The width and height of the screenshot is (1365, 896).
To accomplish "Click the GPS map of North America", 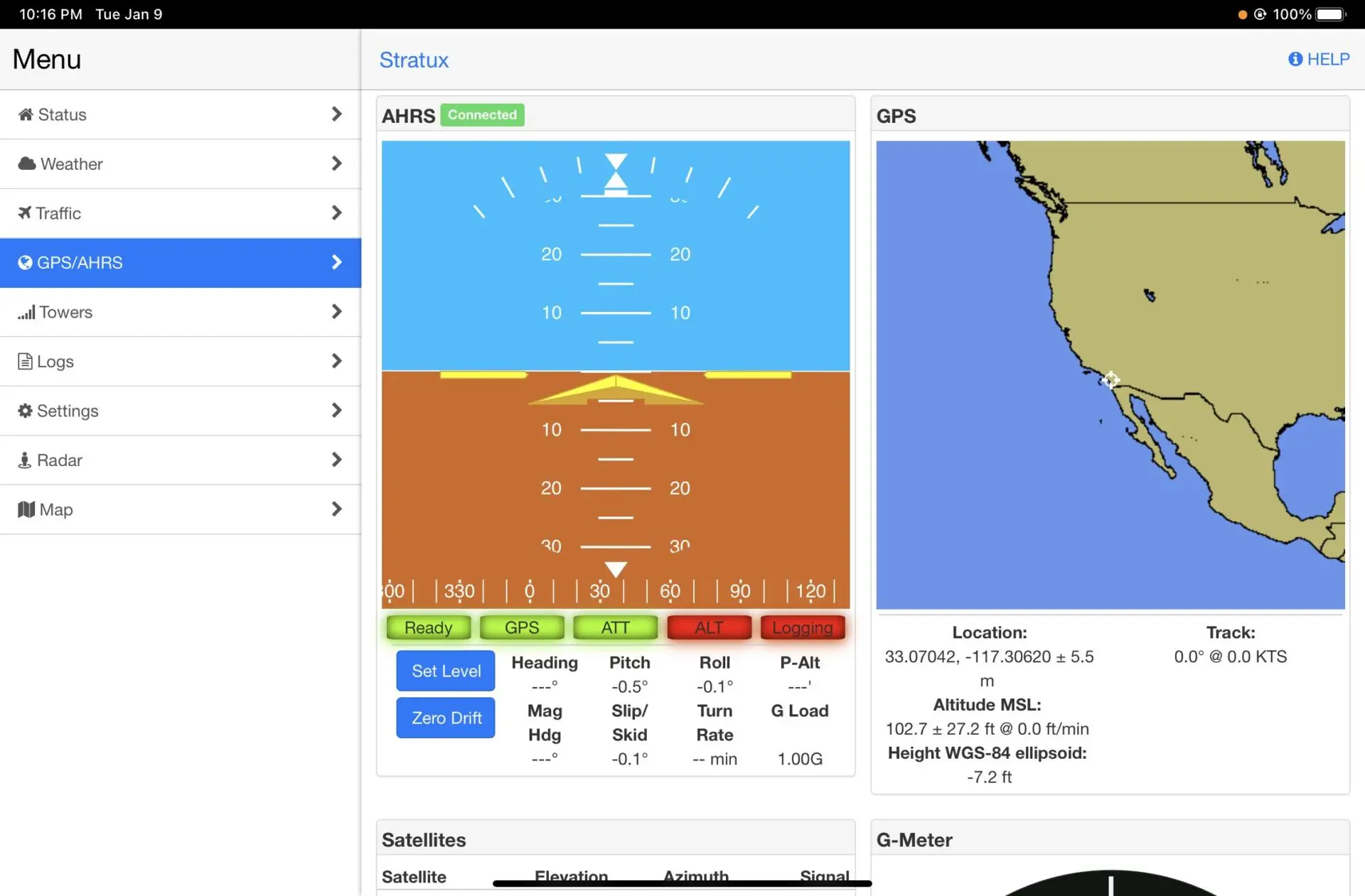I will pos(1110,374).
